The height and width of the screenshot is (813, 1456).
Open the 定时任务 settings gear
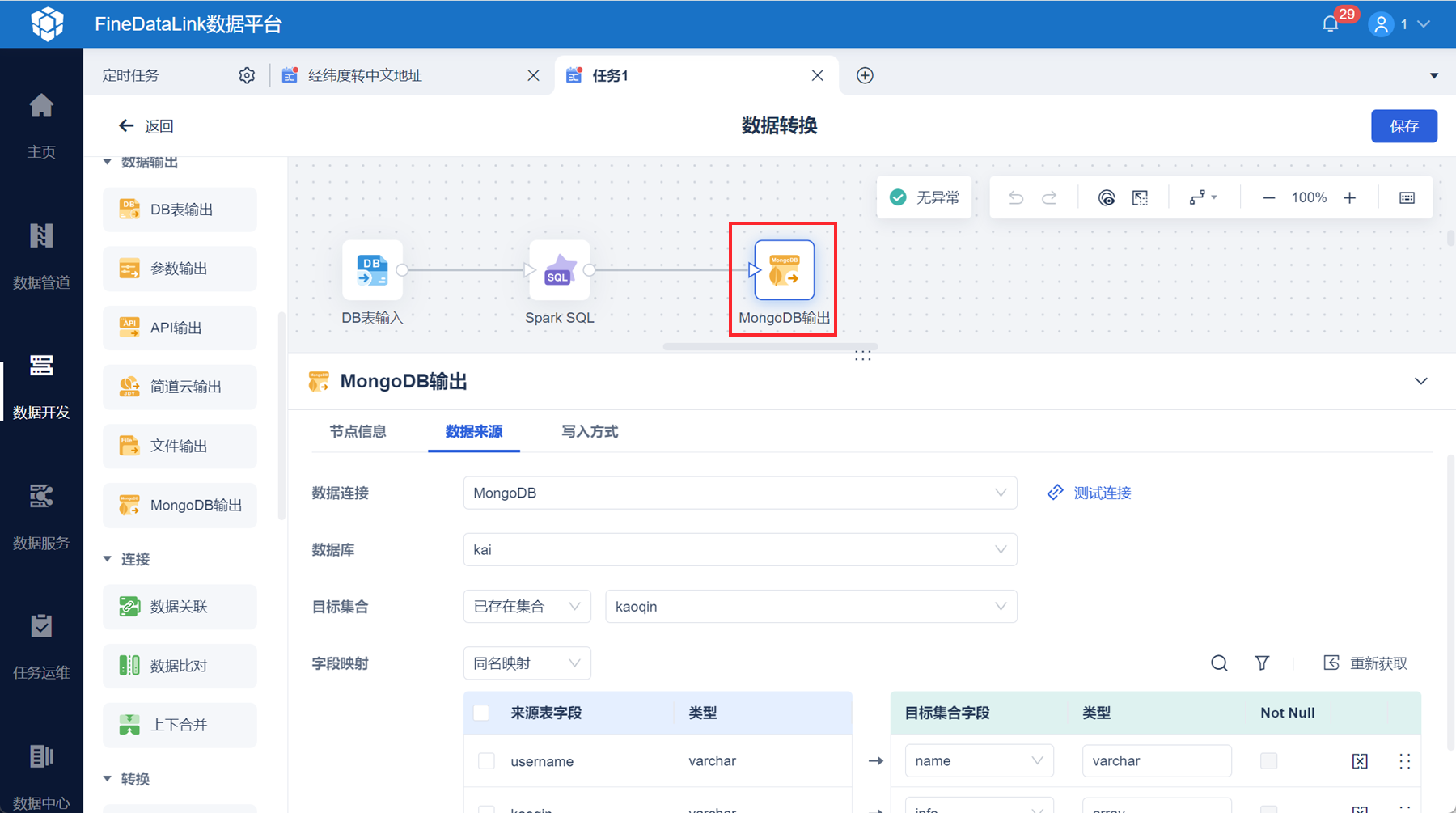click(247, 75)
